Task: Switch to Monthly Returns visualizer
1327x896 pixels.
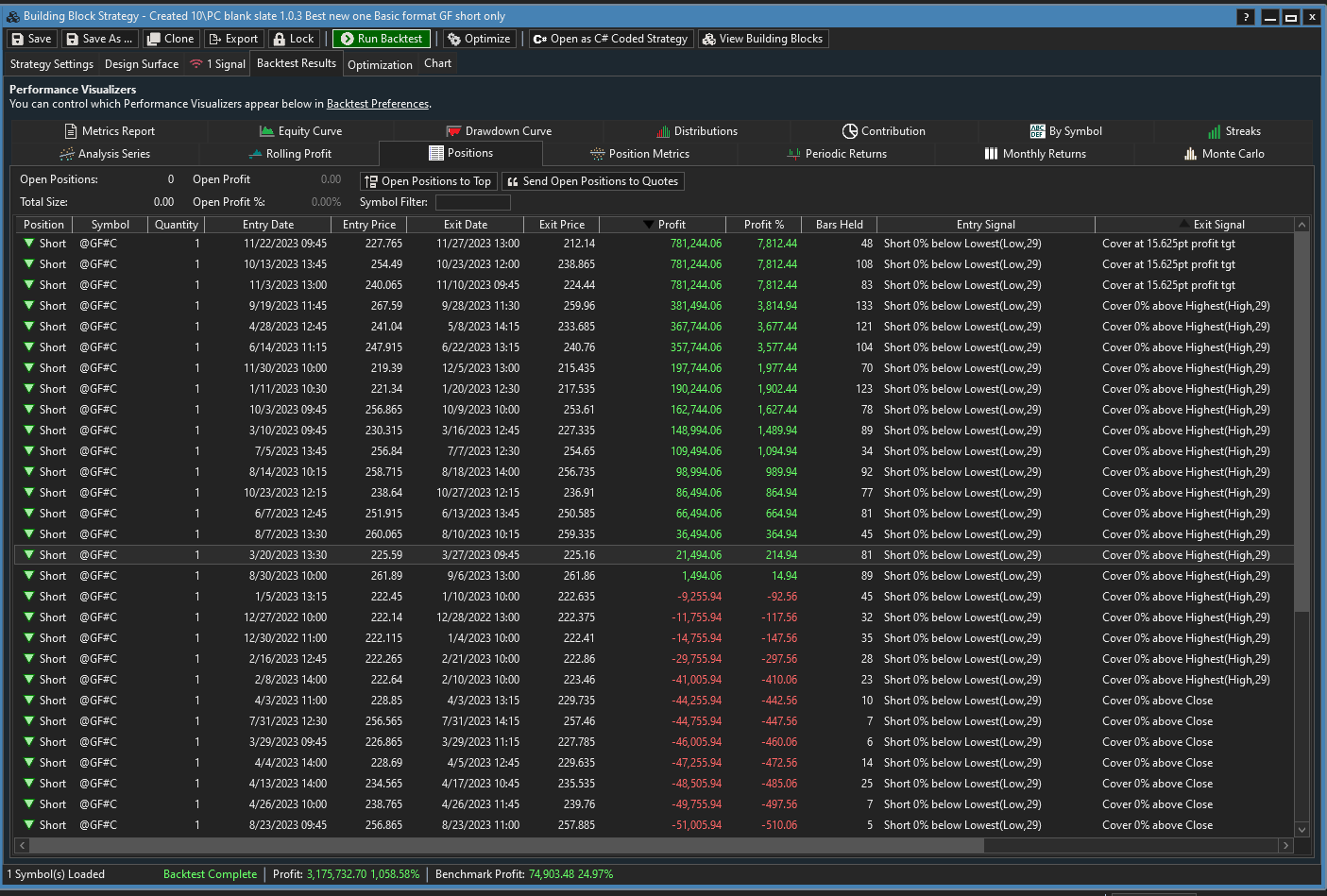Action: pos(1035,154)
